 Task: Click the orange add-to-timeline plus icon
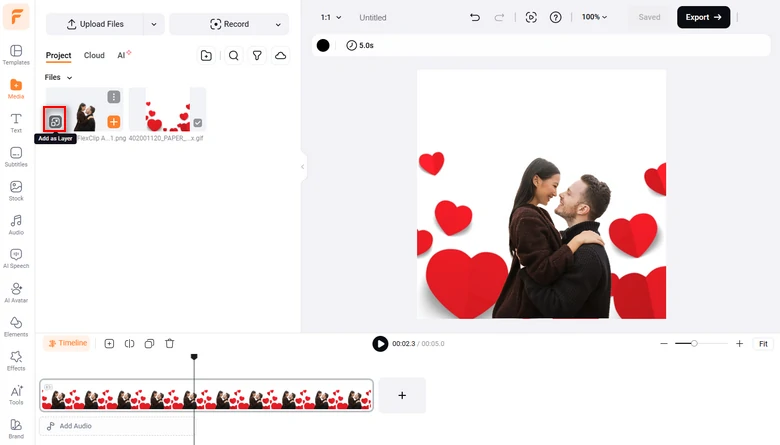113,121
